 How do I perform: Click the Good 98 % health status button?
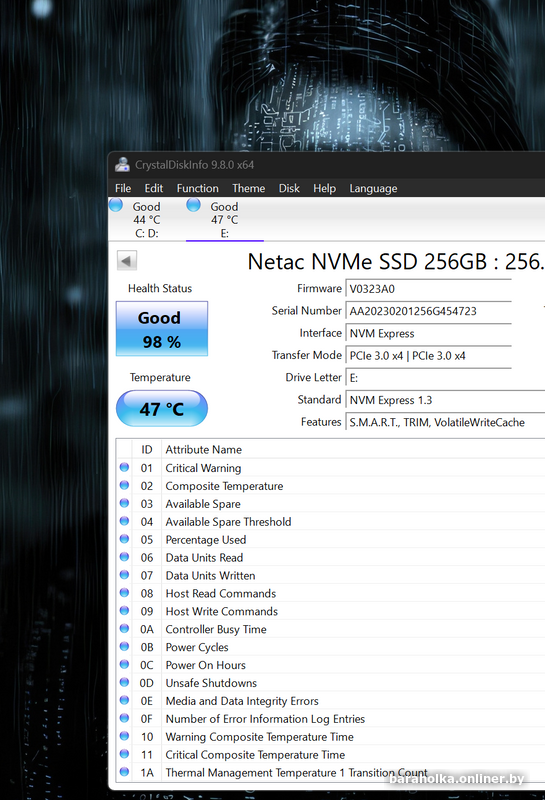click(162, 329)
